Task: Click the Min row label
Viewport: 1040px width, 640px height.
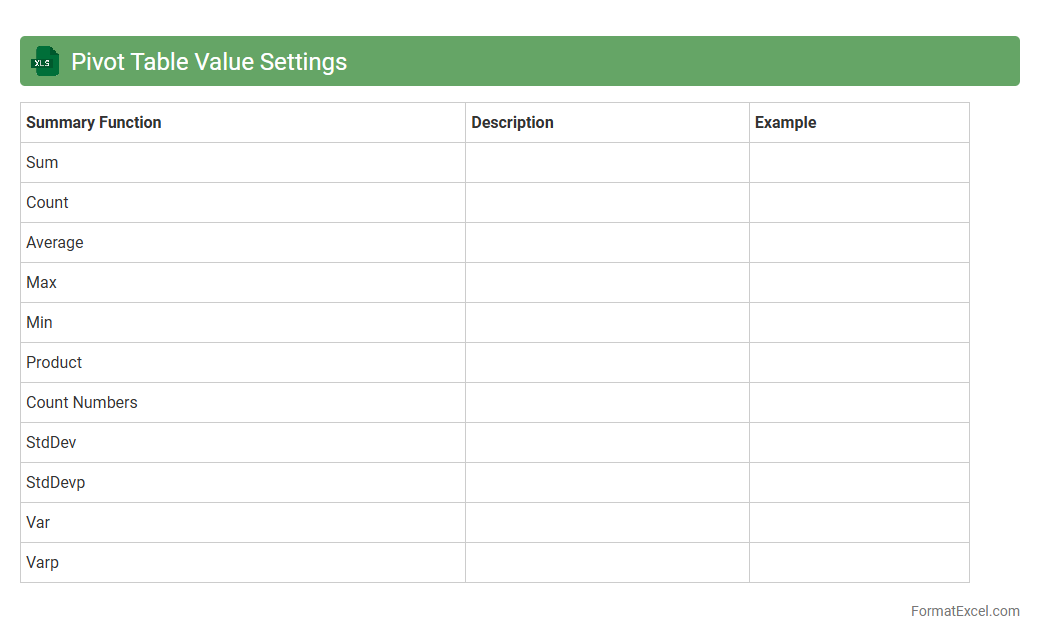Action: point(40,322)
